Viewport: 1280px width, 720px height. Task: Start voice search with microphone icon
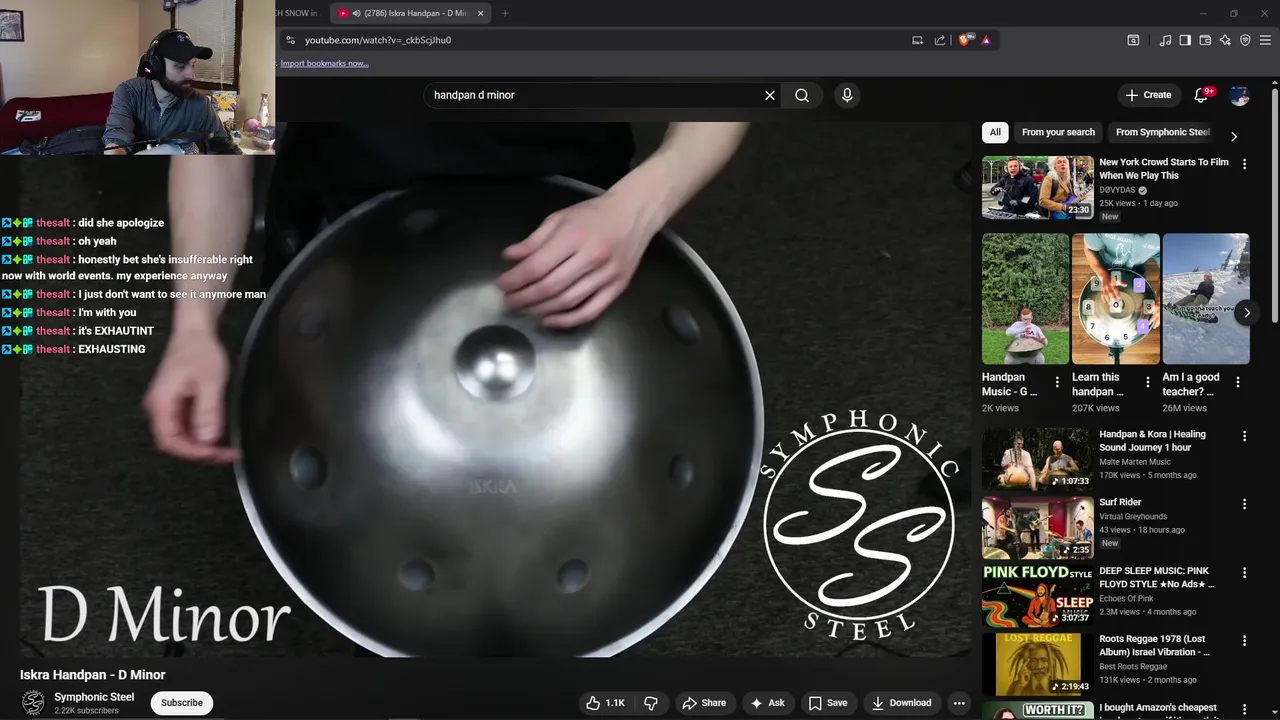[x=847, y=95]
